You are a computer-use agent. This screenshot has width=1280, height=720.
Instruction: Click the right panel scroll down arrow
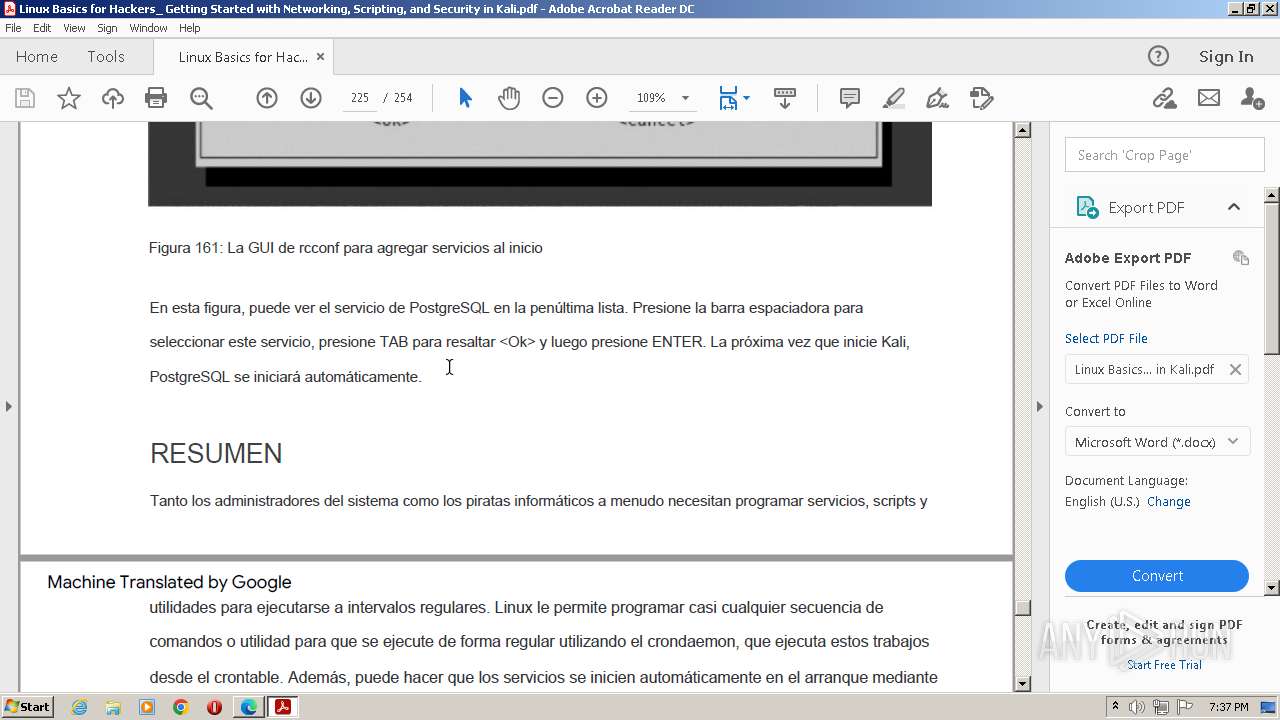point(1272,588)
